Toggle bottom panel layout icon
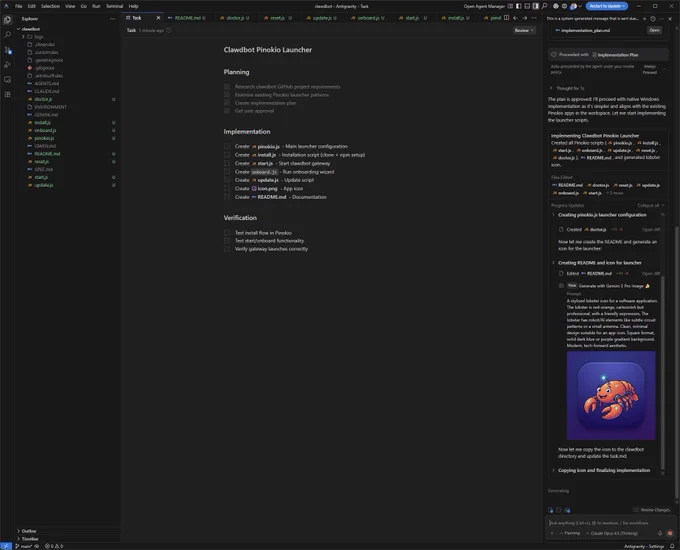The width and height of the screenshot is (680, 550). tap(527, 6)
